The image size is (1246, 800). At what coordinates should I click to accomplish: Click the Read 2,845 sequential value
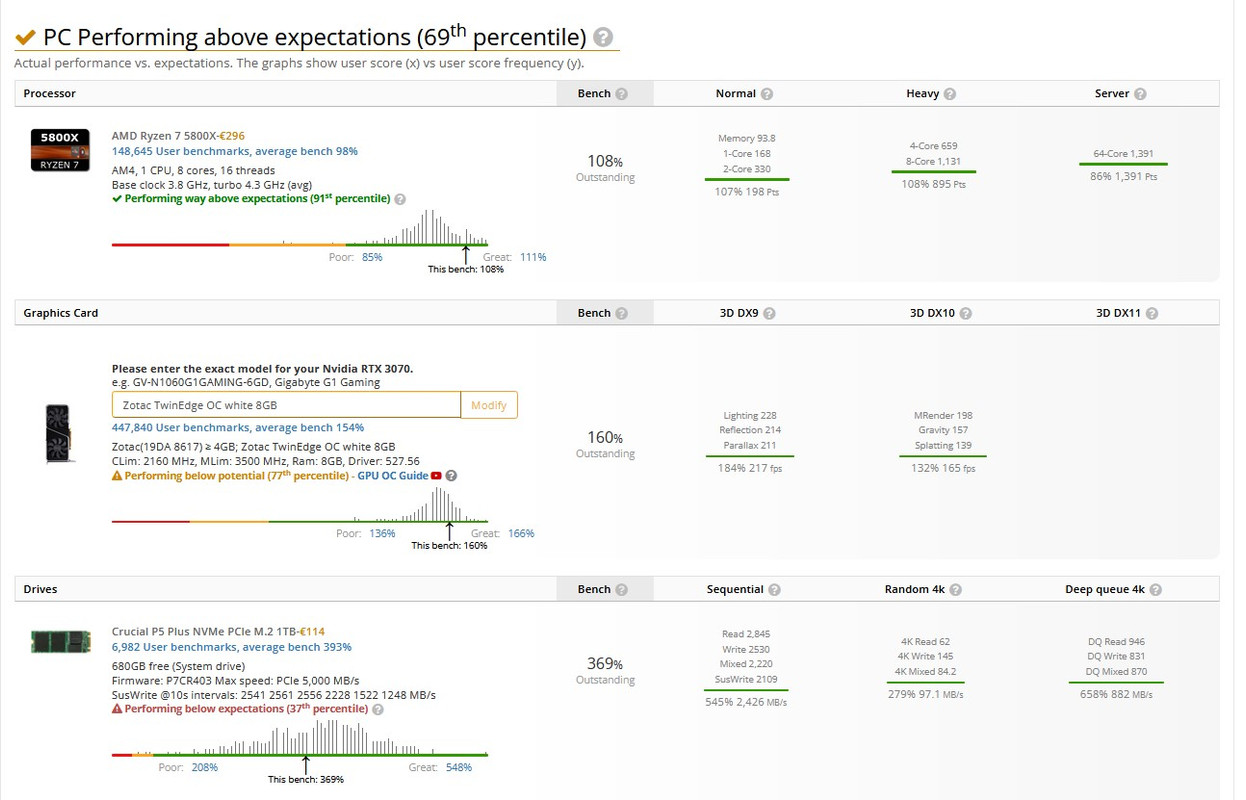pos(745,635)
